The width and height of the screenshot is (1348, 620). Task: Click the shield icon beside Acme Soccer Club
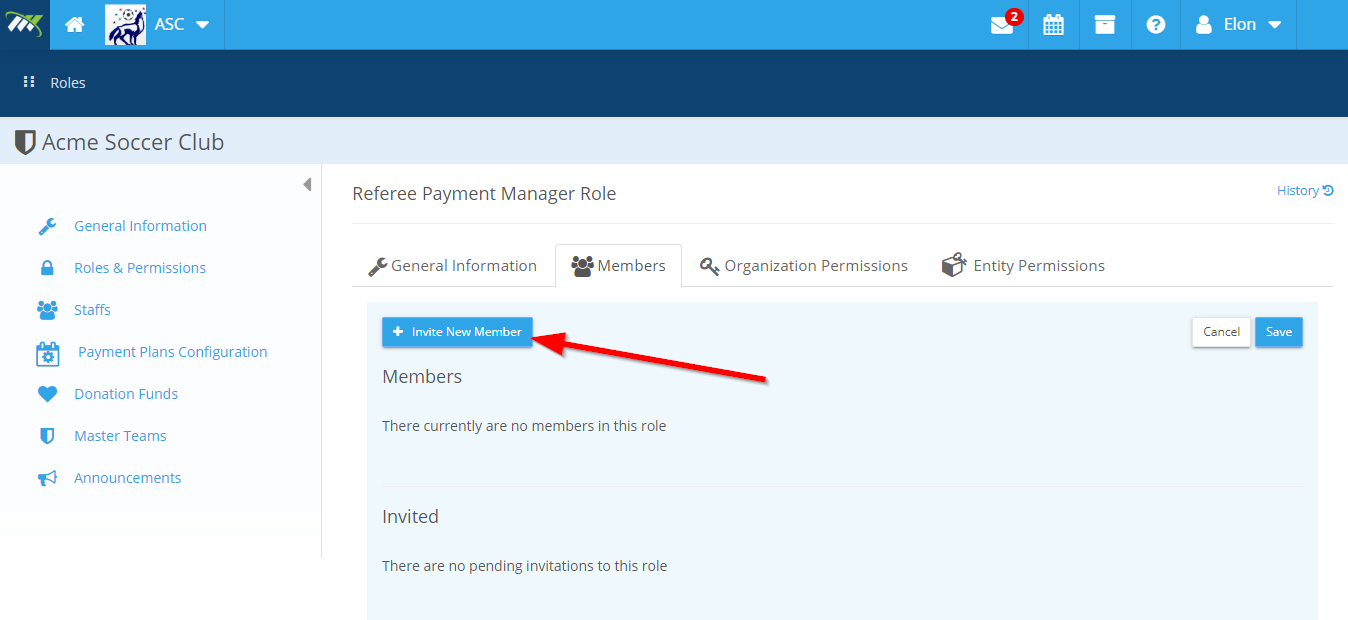coord(25,142)
